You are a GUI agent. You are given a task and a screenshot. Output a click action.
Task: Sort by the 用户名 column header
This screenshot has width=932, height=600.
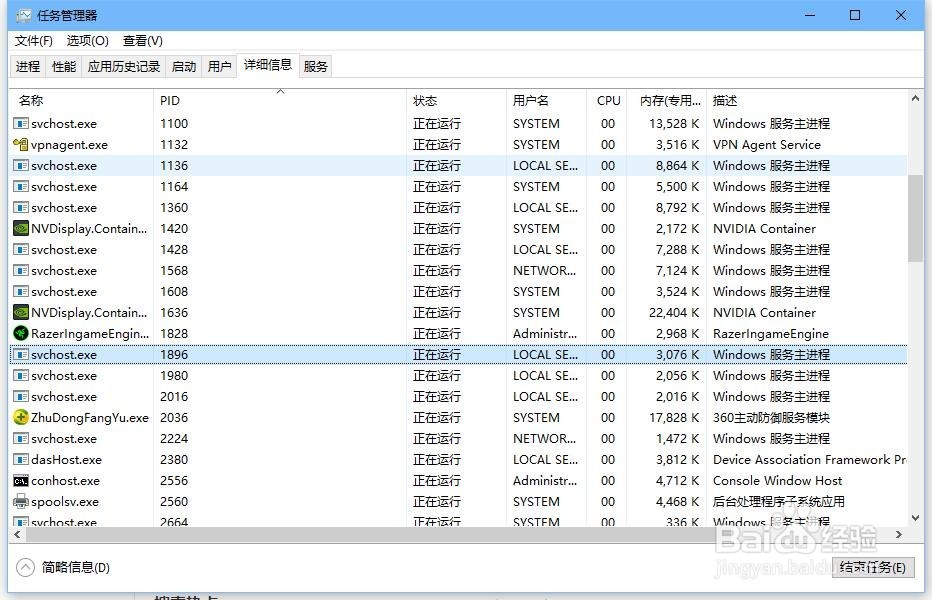(x=547, y=100)
